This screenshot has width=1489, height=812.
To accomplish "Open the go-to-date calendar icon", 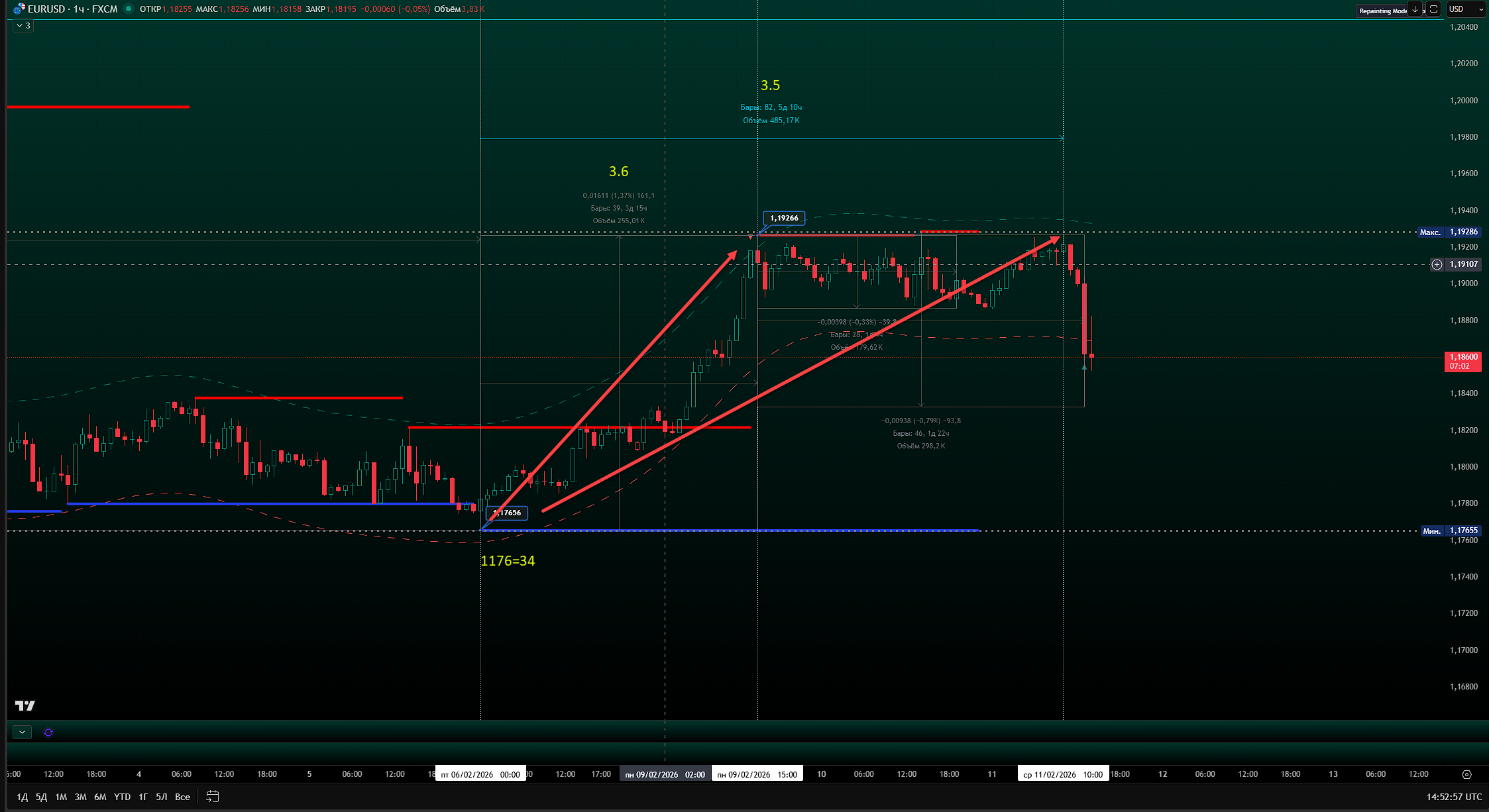I will click(212, 796).
